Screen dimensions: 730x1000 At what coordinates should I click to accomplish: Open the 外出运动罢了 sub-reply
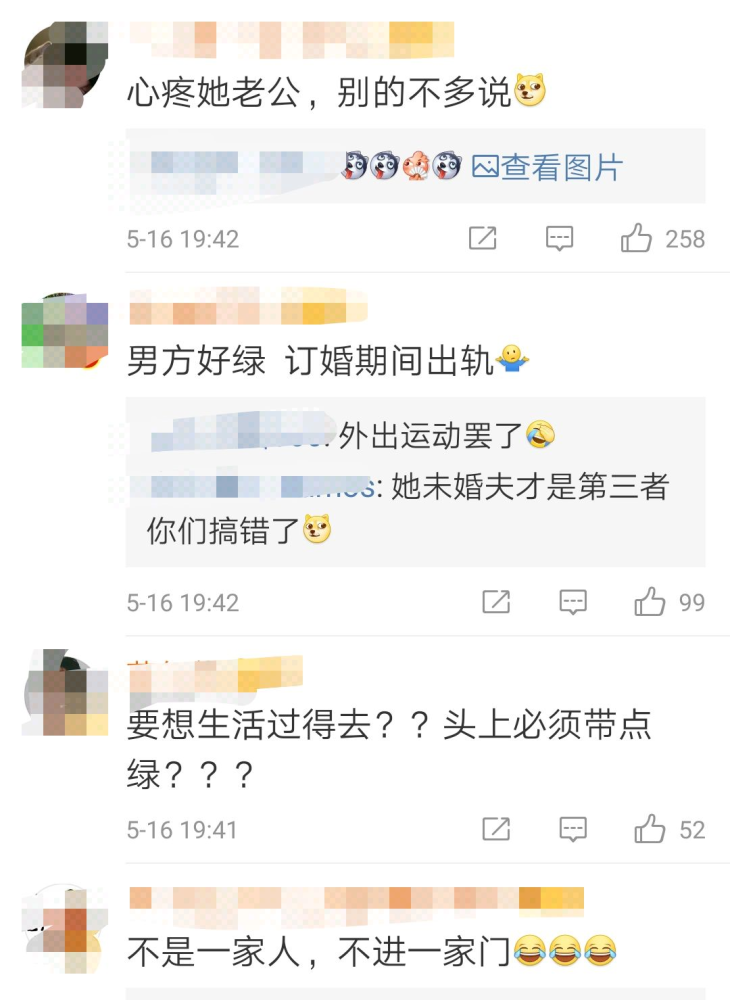pos(353,436)
